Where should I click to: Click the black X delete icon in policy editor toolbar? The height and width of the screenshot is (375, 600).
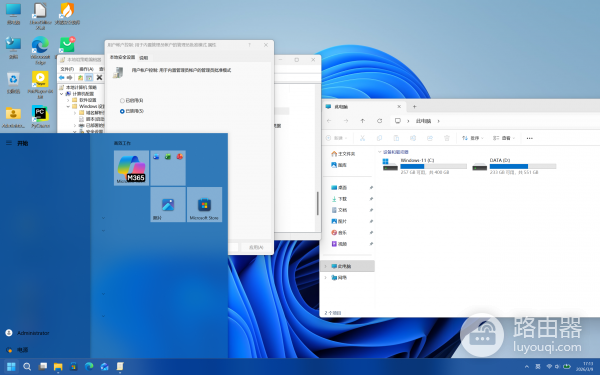click(x=99, y=78)
